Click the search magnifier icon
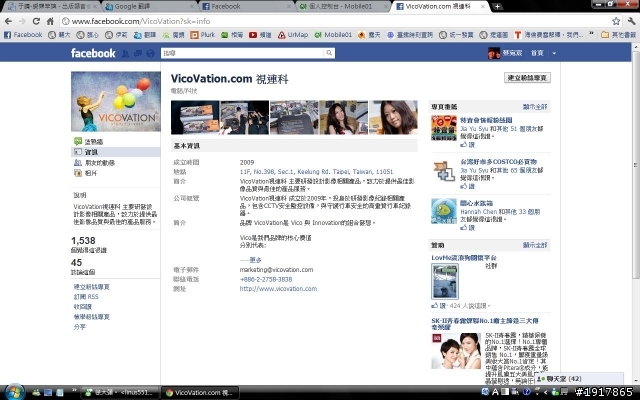 point(329,53)
